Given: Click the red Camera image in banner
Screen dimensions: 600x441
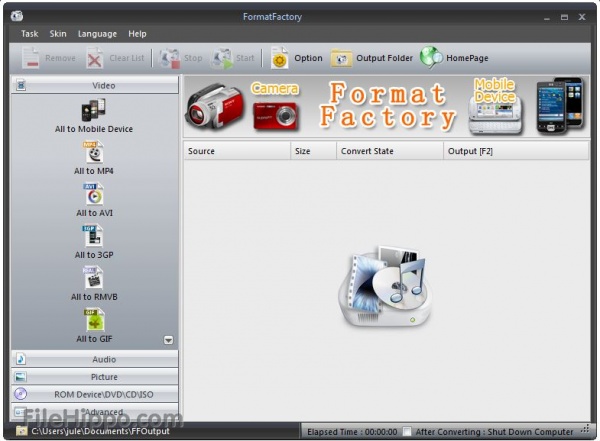Looking at the screenshot, I should (275, 116).
